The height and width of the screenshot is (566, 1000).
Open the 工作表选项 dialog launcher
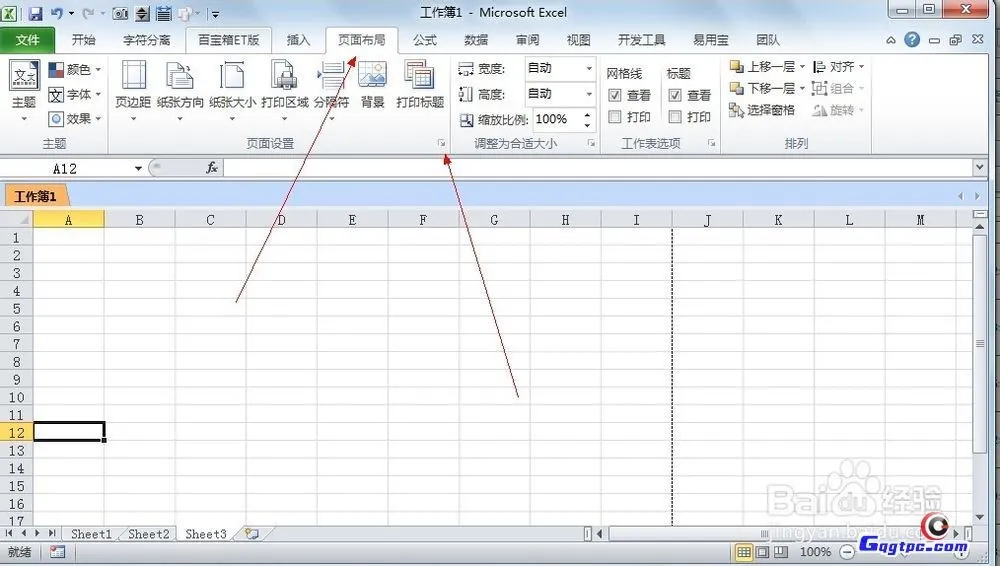click(x=711, y=144)
